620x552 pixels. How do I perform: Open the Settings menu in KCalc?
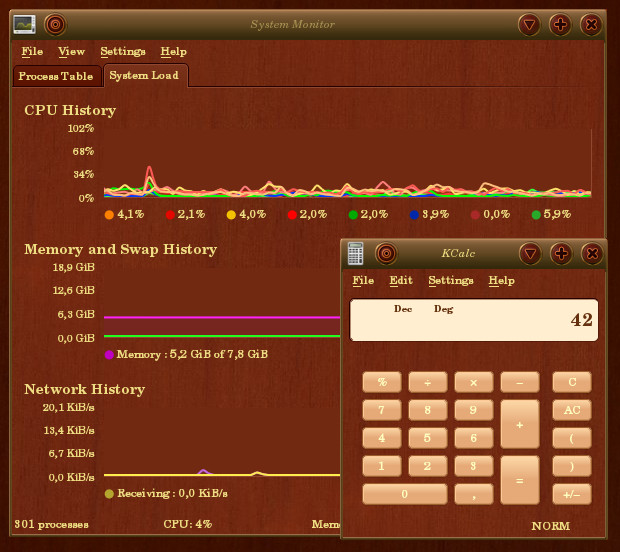[451, 280]
